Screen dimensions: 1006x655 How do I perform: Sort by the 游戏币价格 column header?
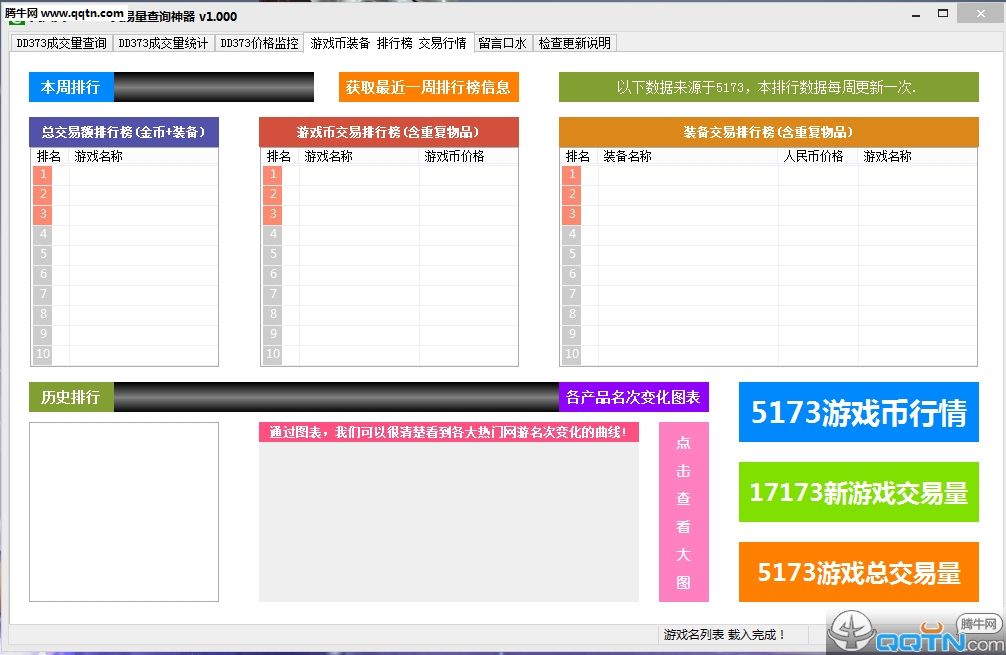468,157
